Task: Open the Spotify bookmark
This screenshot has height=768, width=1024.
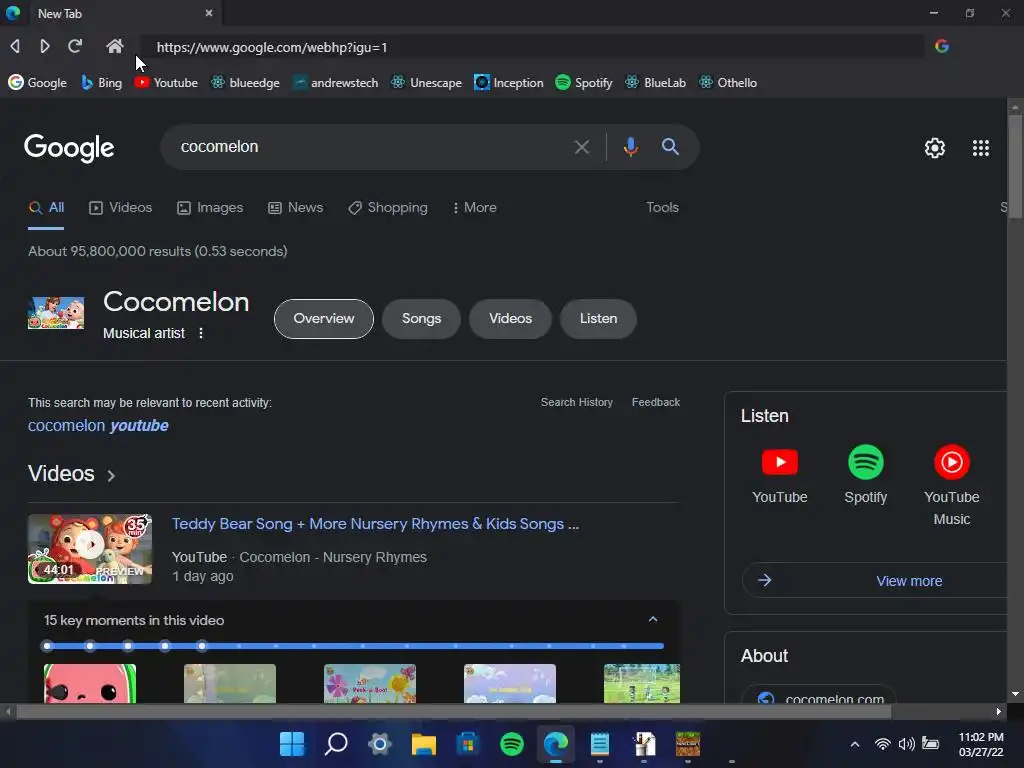Action: (584, 83)
